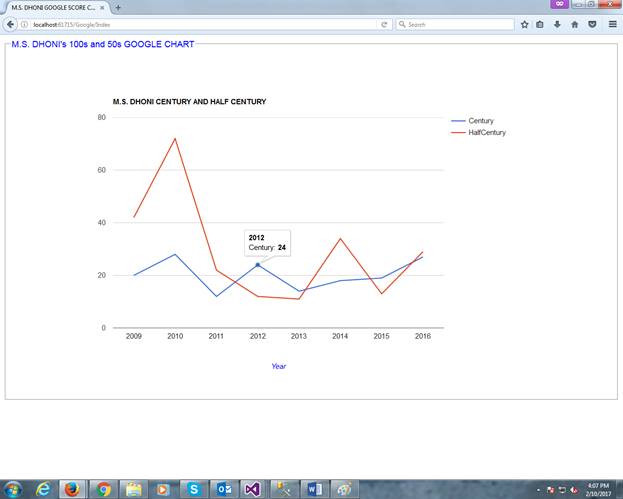Click the blue Century line swatch in legend
The width and height of the screenshot is (623, 499).
click(x=458, y=121)
